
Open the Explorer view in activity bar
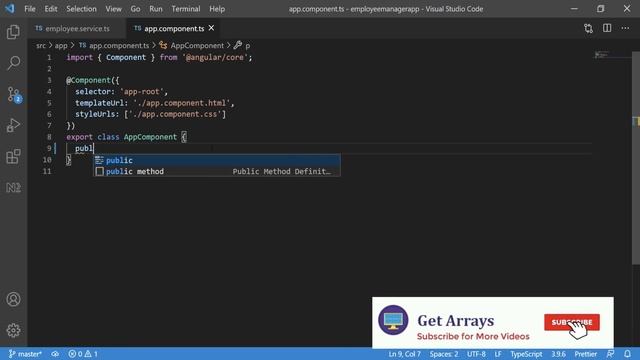pyautogui.click(x=13, y=31)
